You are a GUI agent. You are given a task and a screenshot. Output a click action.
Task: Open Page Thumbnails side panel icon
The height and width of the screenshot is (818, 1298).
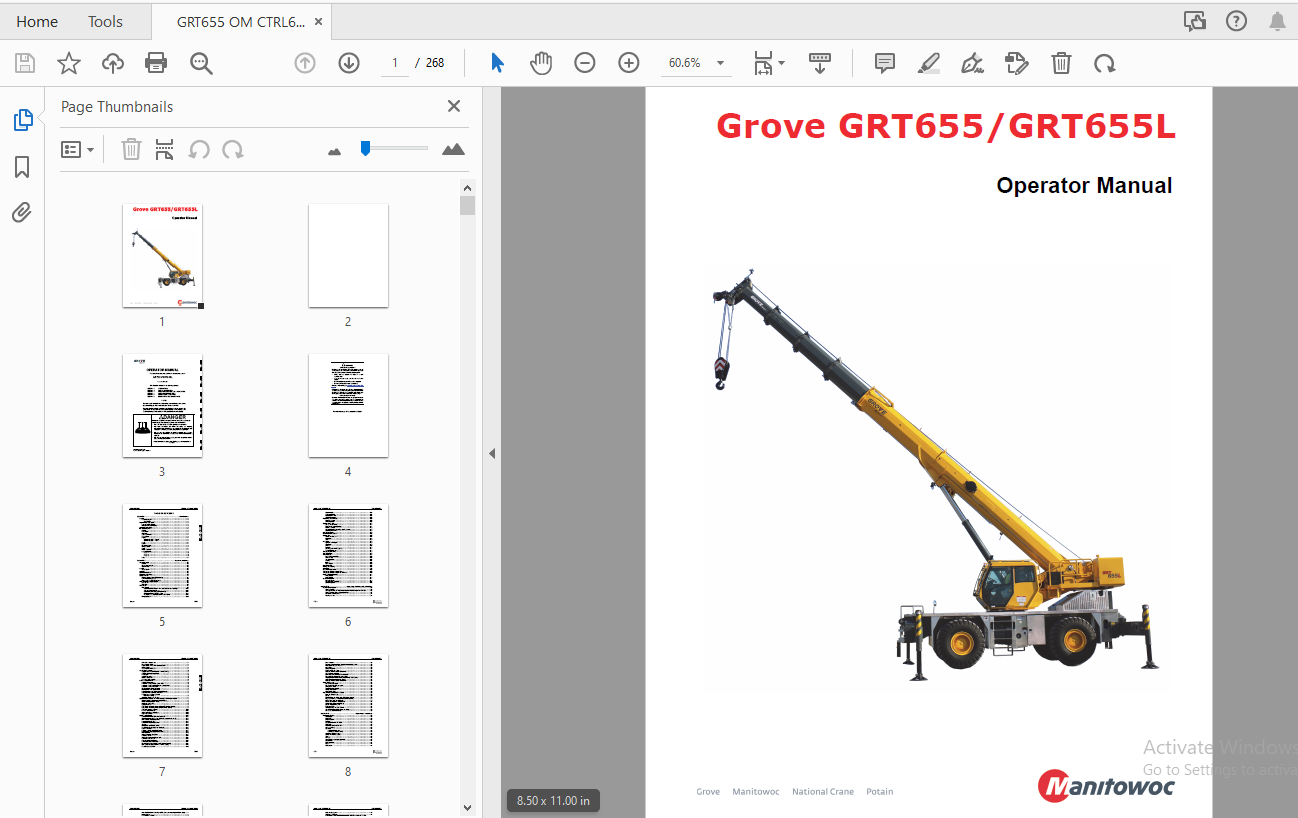pyautogui.click(x=22, y=120)
